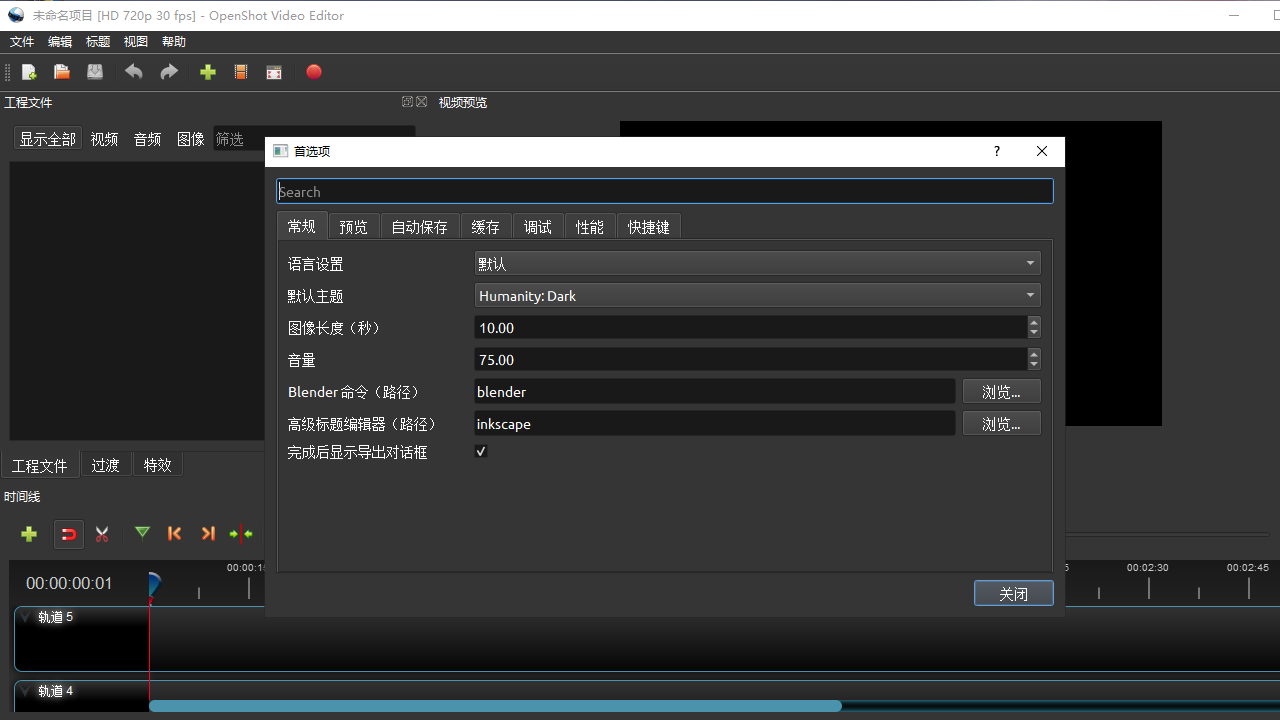
Task: Increase 音量 with the stepper arrow
Action: [1033, 354]
